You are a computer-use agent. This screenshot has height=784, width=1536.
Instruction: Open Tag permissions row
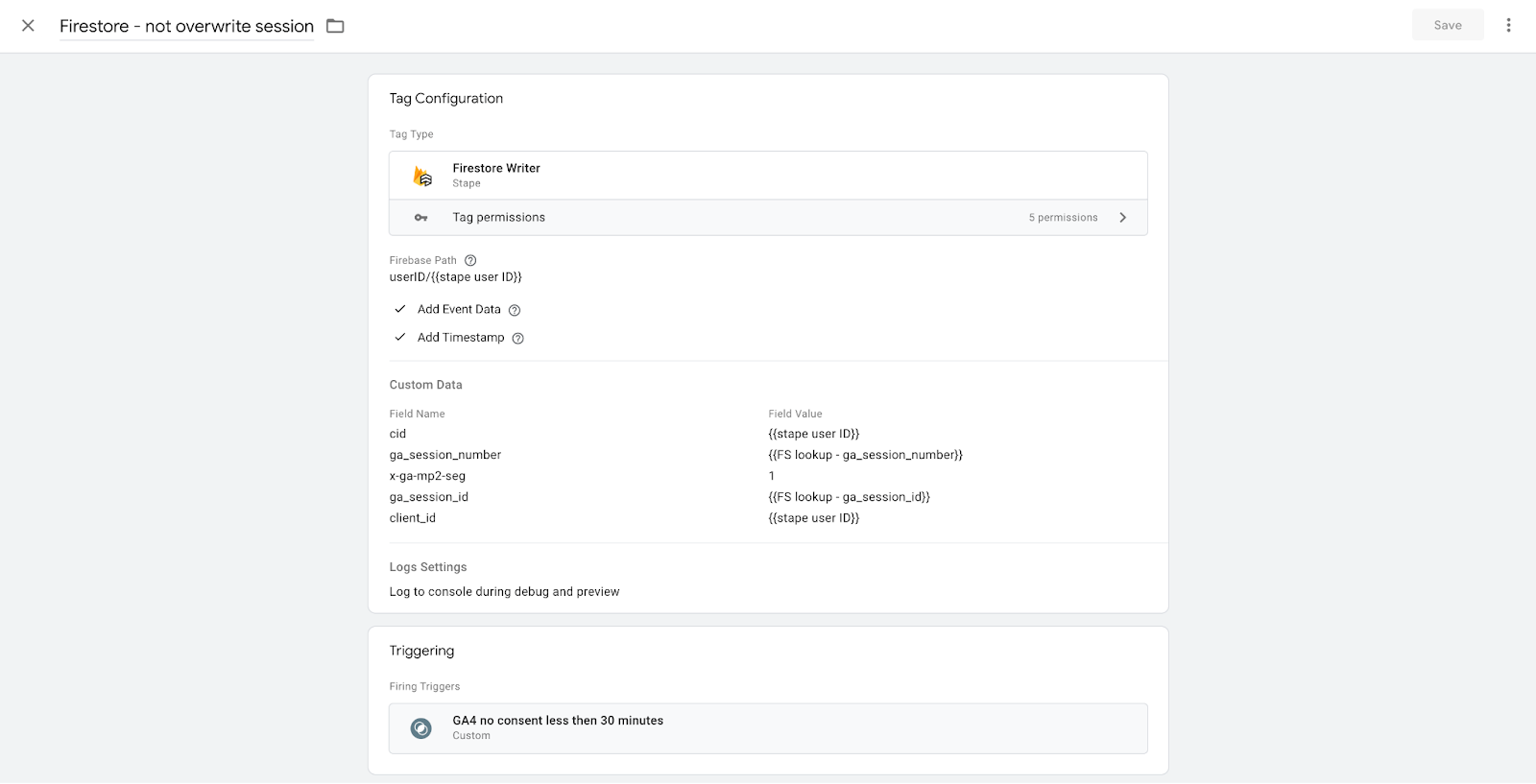(768, 218)
